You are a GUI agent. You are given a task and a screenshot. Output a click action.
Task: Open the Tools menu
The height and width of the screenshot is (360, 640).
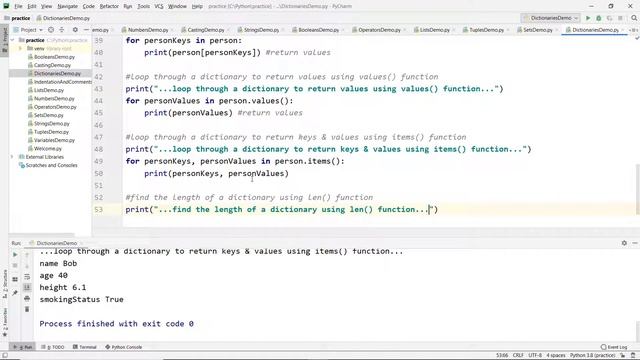click(143, 6)
